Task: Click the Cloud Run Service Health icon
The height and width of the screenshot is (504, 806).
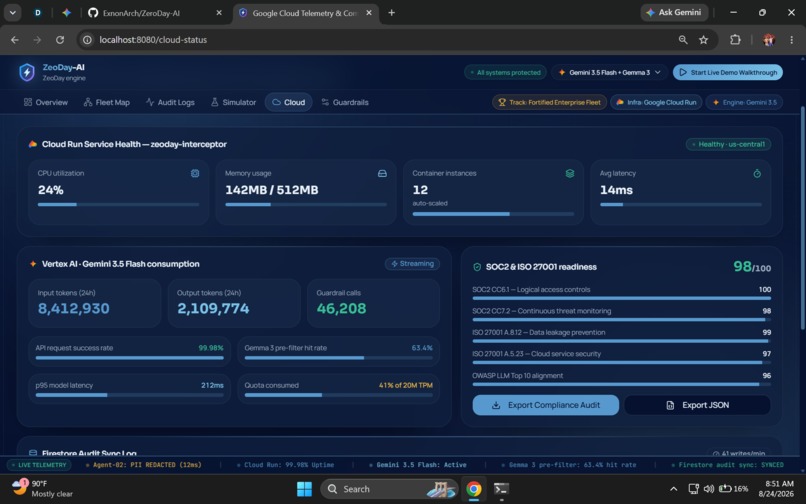Action: [x=32, y=144]
